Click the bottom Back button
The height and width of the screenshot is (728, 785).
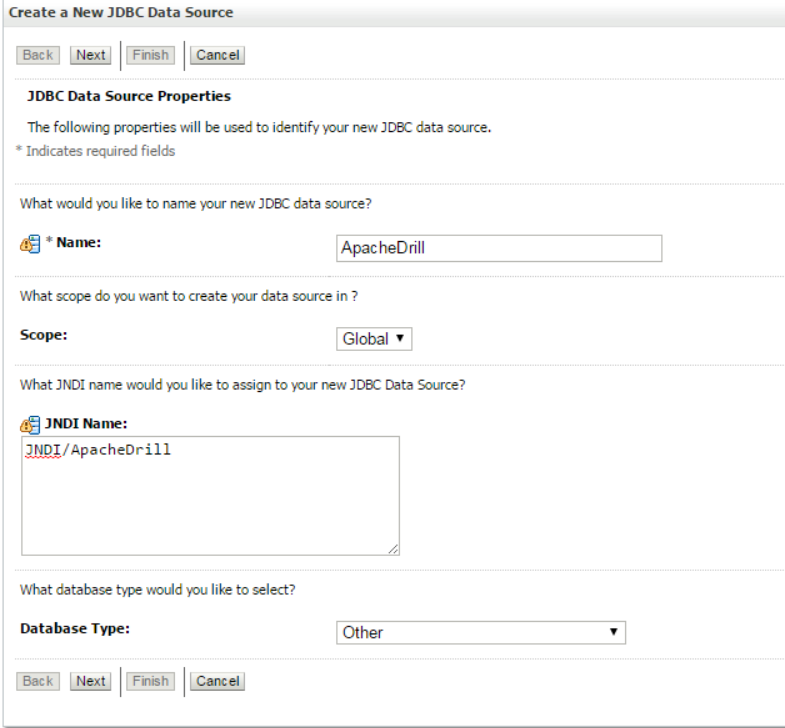click(38, 681)
